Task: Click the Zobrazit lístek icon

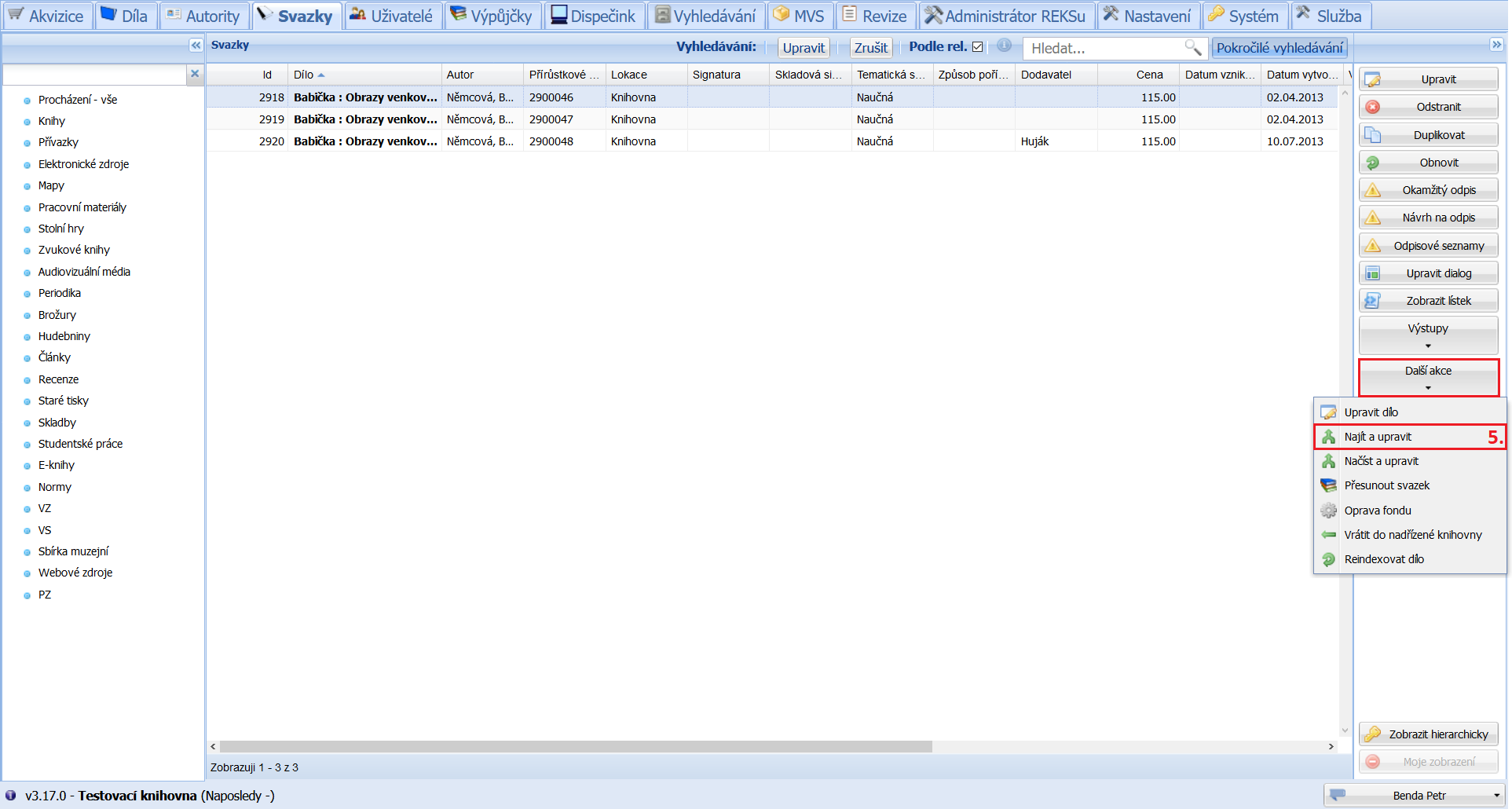Action: coord(1373,301)
